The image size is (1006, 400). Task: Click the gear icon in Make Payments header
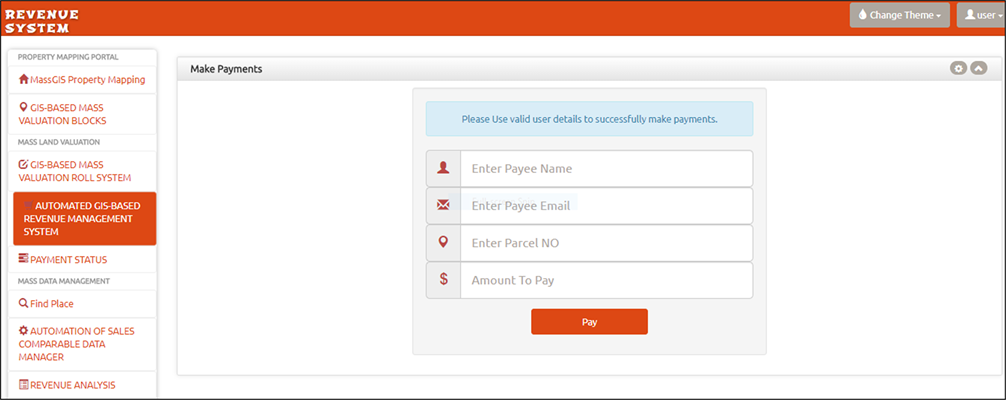(958, 68)
